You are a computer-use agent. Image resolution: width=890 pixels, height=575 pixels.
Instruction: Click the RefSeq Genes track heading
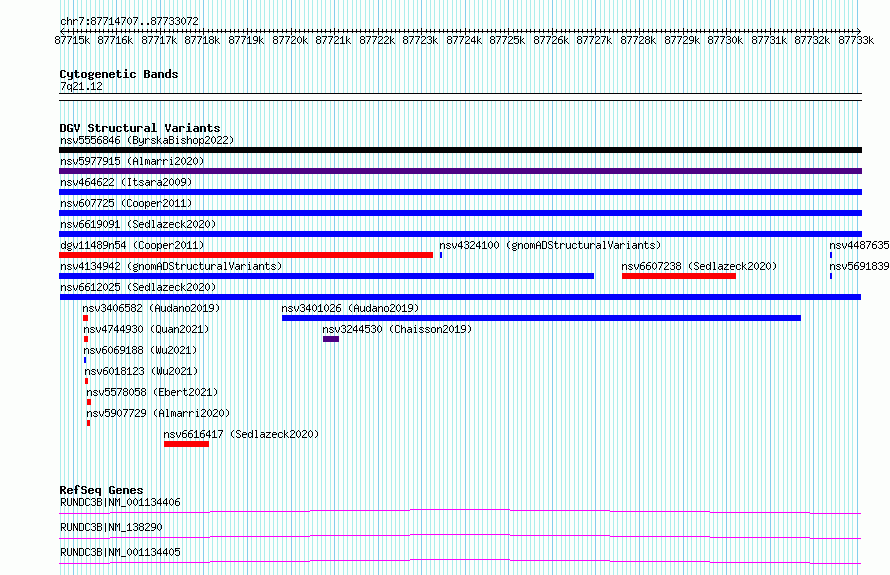[102, 490]
